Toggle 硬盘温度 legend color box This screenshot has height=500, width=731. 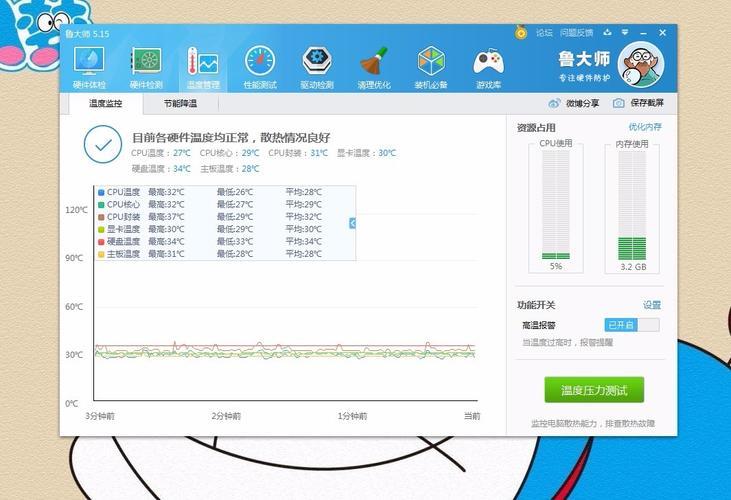click(x=101, y=242)
